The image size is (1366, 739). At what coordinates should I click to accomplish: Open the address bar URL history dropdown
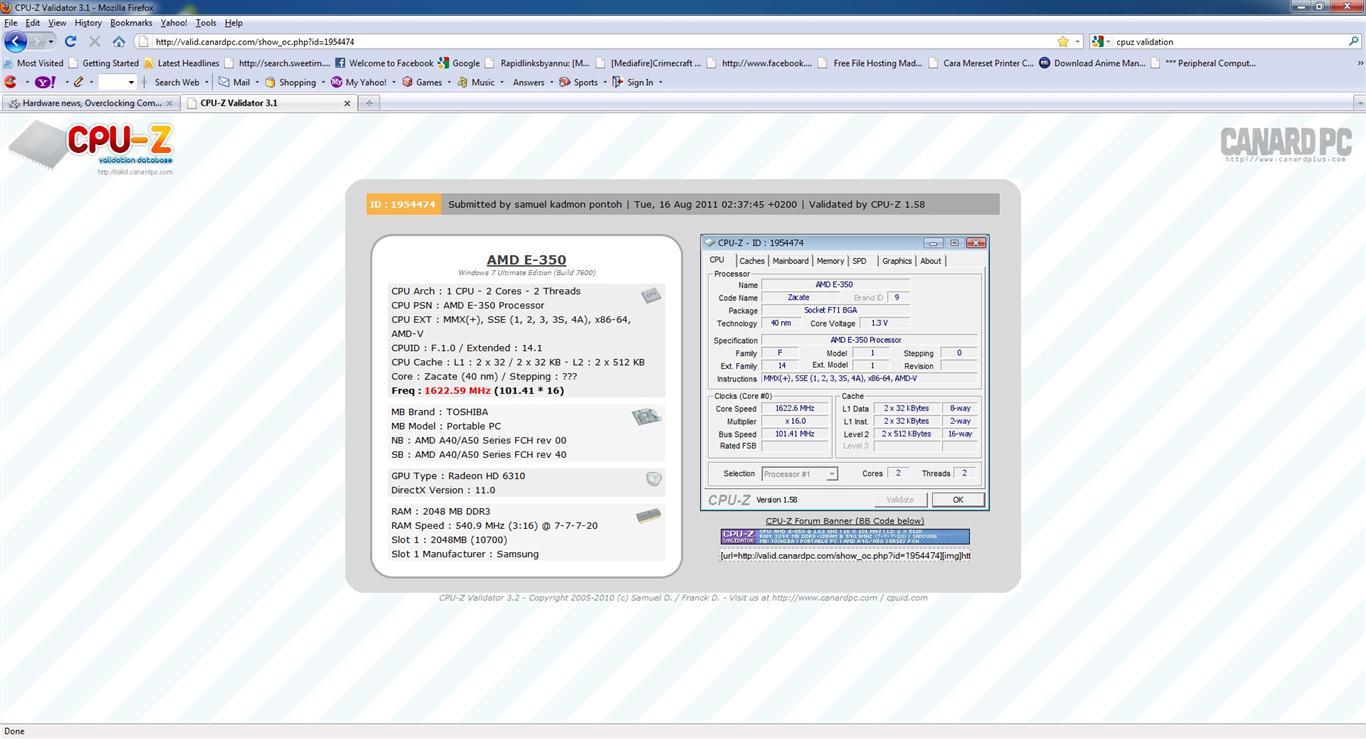coord(1077,42)
